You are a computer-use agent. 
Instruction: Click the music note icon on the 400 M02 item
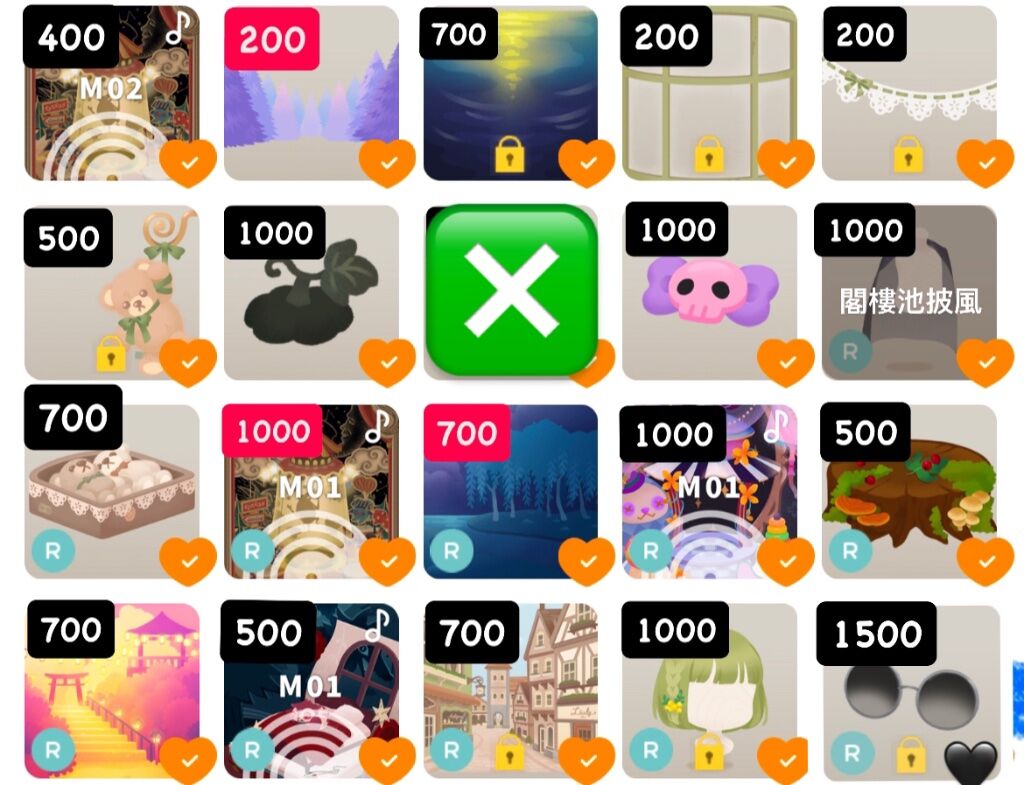[x=178, y=26]
